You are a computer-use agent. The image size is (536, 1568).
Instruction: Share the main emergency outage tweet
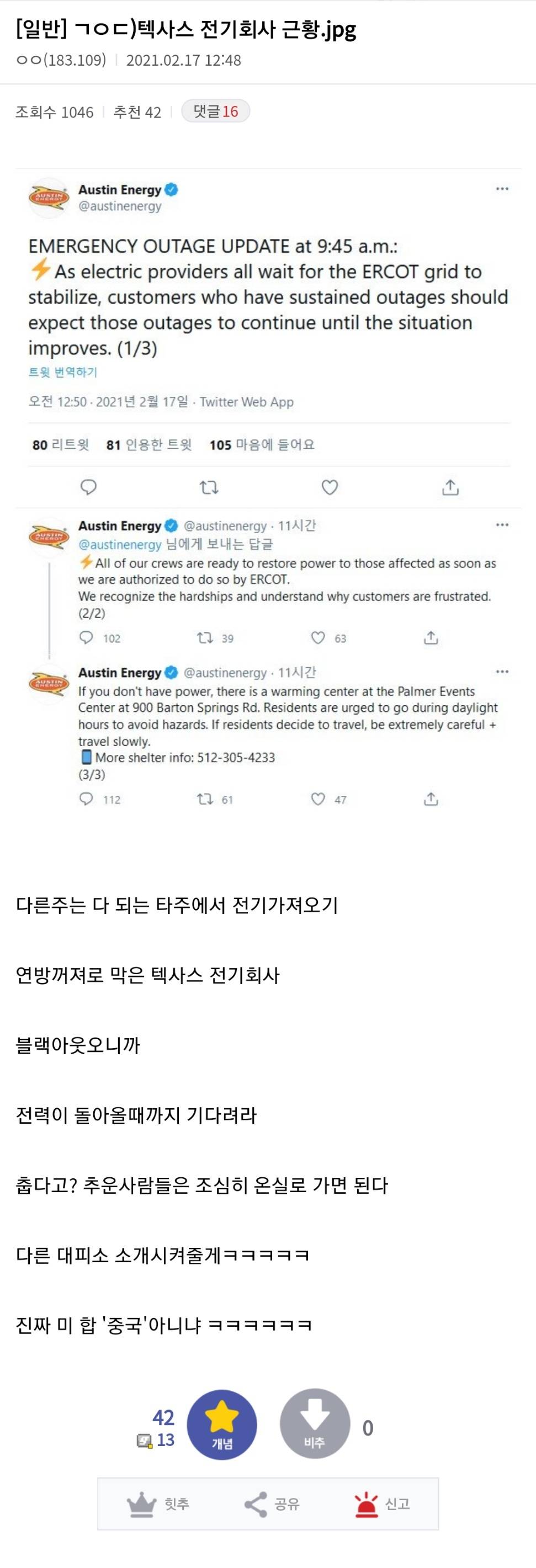pos(450,487)
